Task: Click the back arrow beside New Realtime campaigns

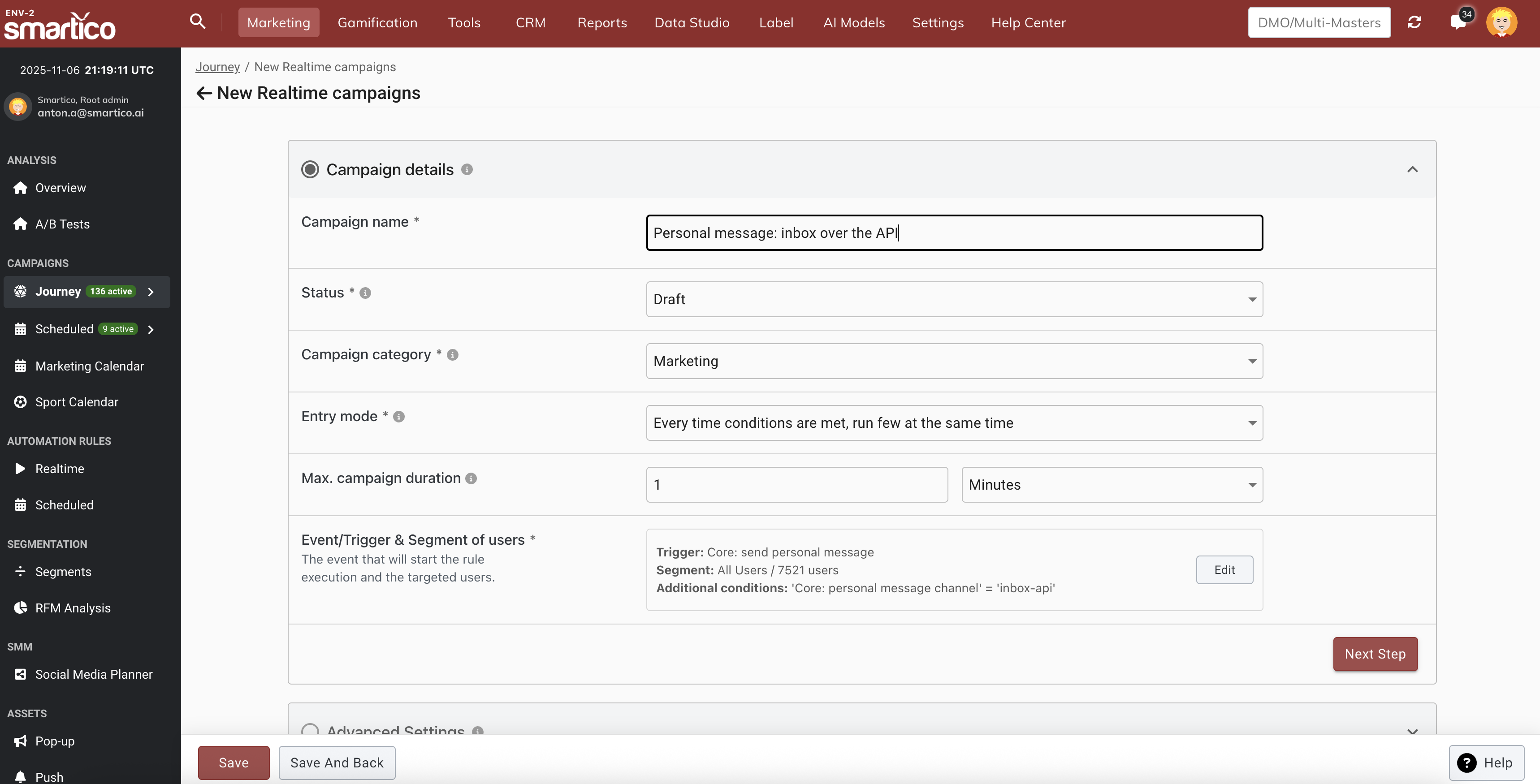Action: click(x=204, y=93)
